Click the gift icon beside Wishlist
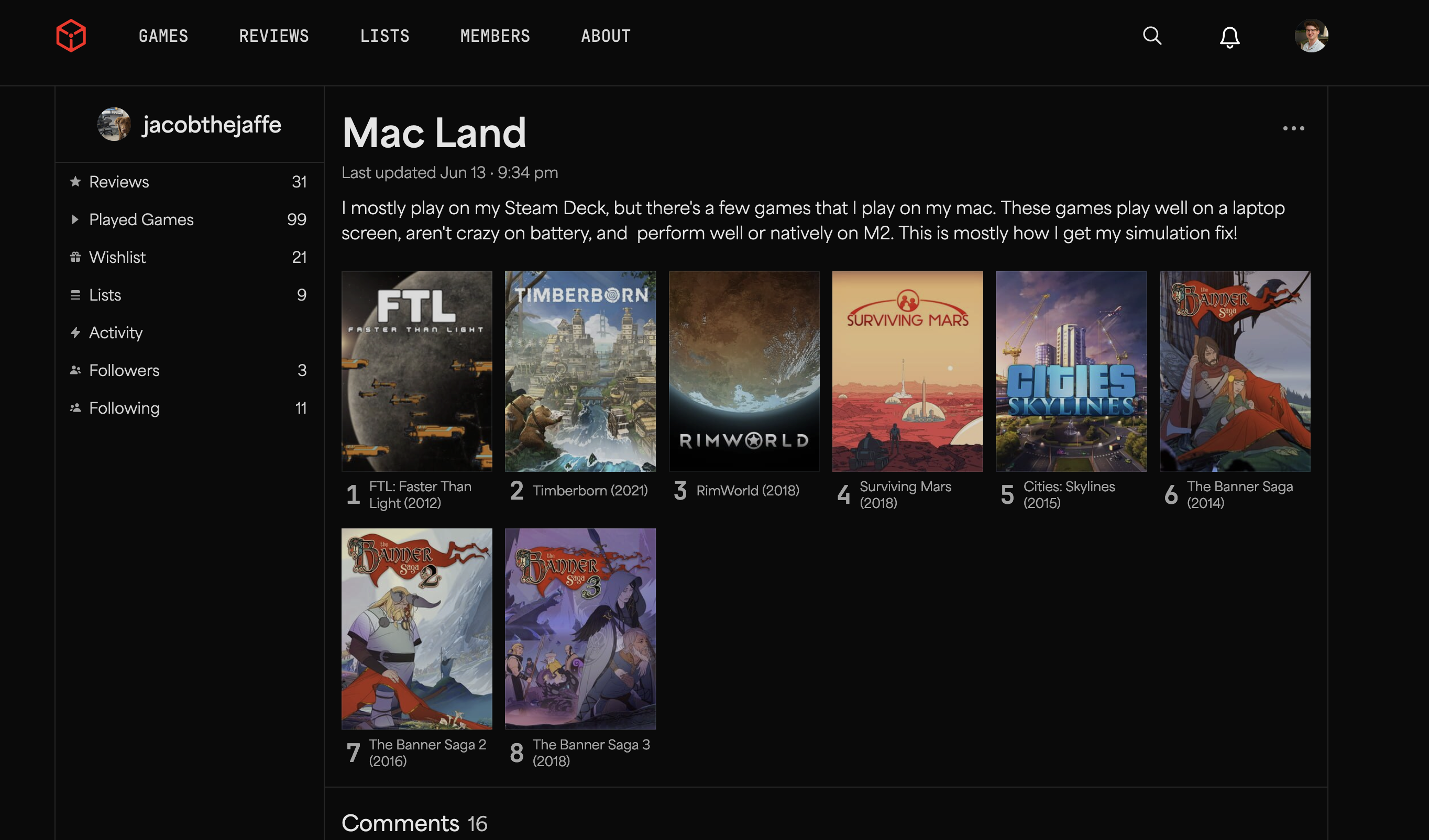Viewport: 1429px width, 840px height. [x=75, y=257]
